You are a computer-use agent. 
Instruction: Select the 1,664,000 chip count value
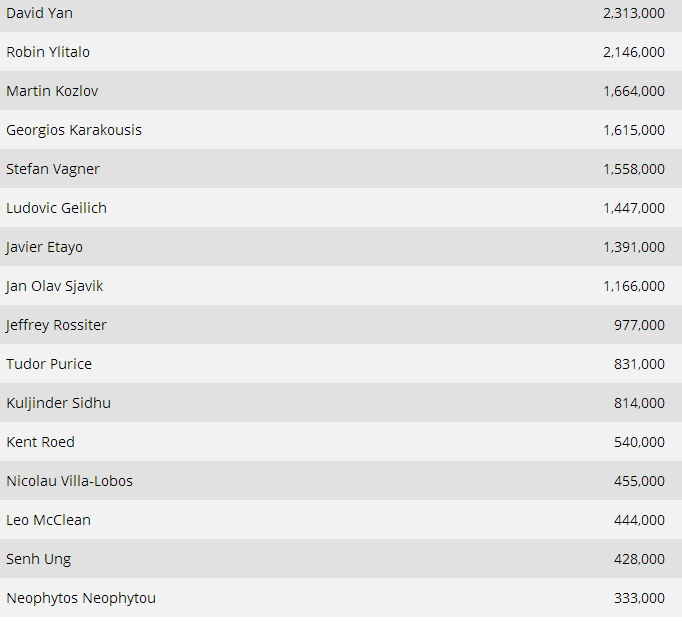(x=633, y=91)
